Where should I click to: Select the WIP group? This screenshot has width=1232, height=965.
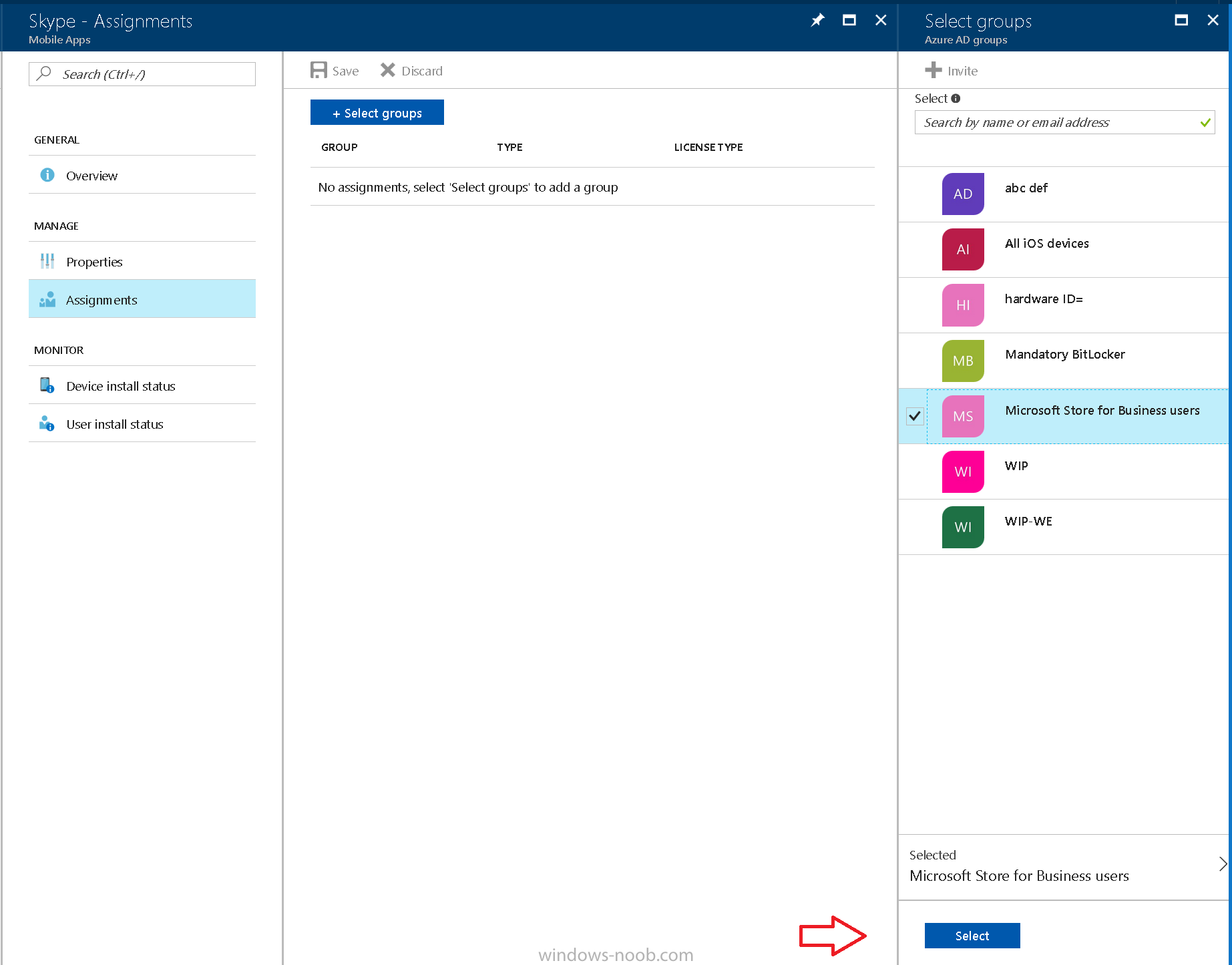(x=1063, y=471)
